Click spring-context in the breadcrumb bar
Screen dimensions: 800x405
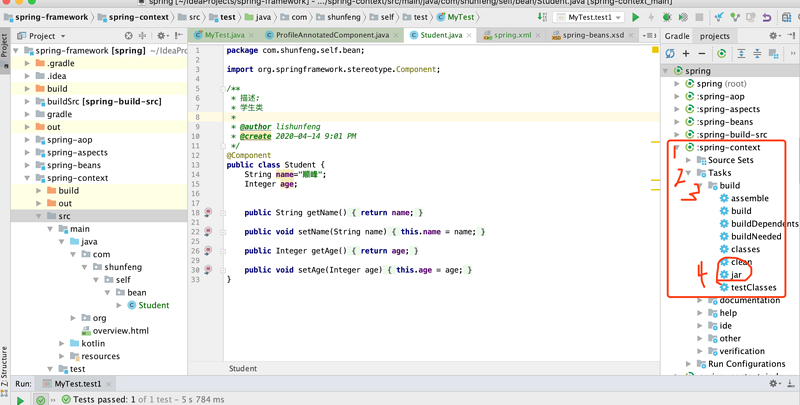click(x=137, y=17)
